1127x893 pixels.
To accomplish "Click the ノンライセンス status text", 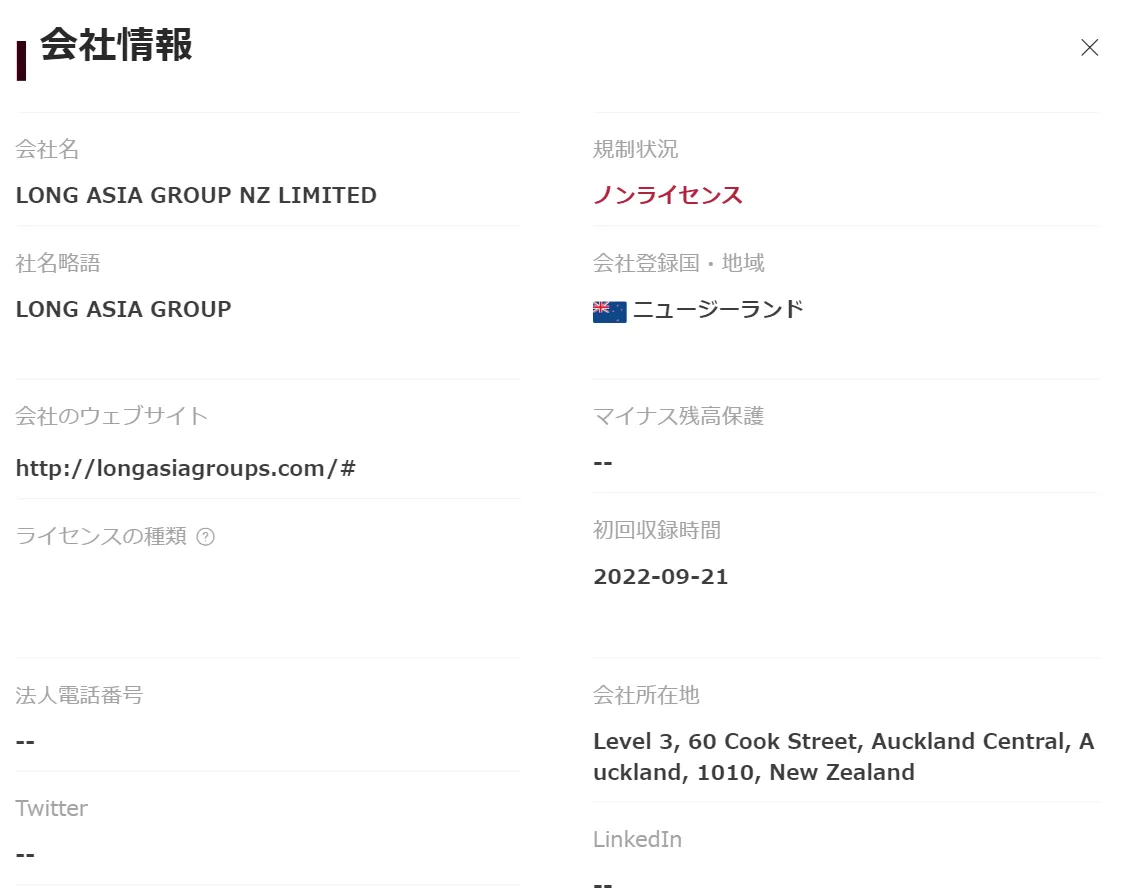I will tap(668, 195).
